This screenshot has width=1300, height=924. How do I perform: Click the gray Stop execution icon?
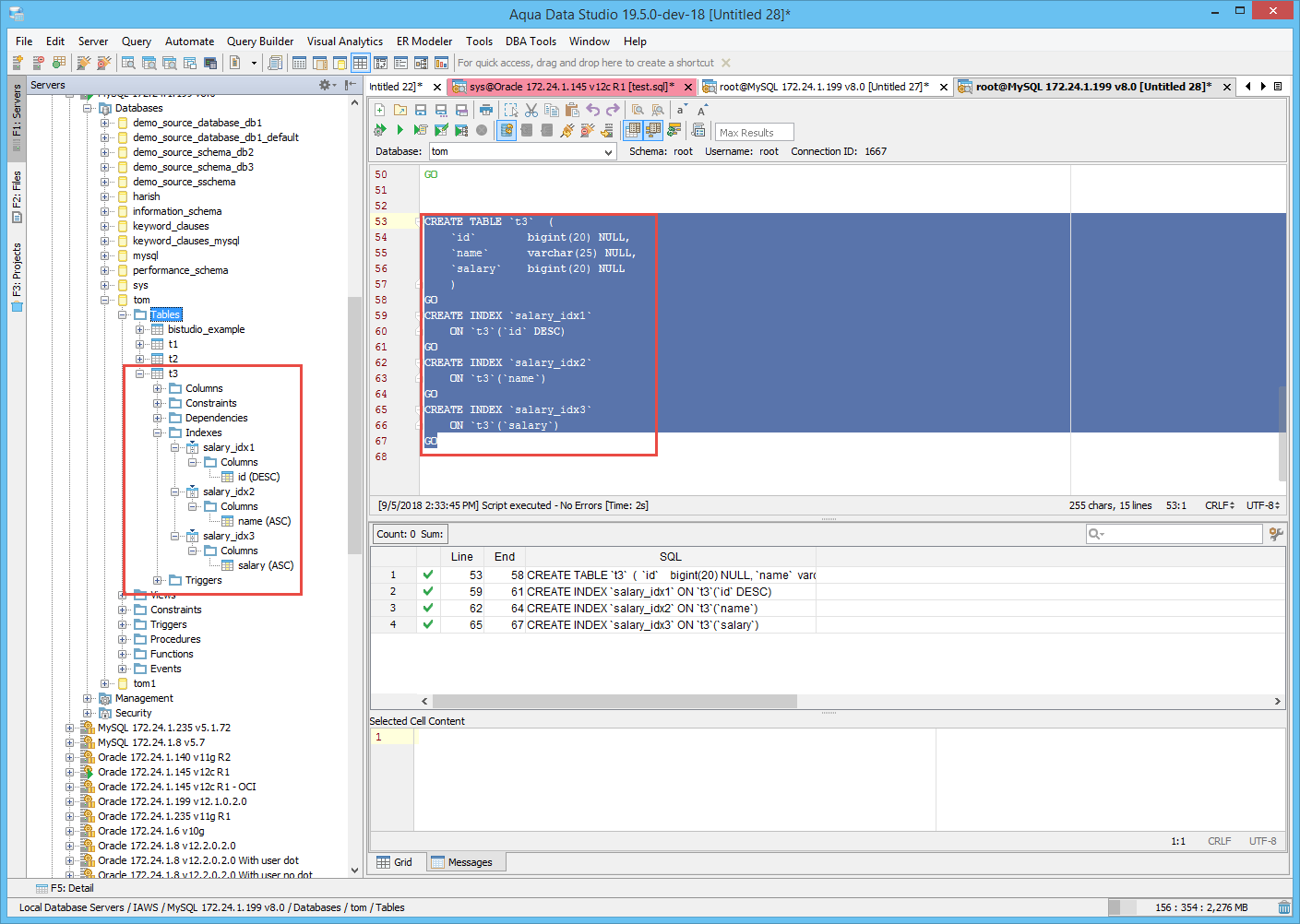tap(482, 130)
